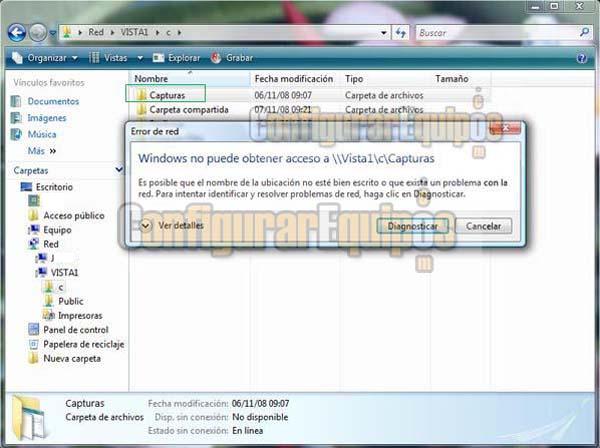600x448 pixels.
Task: Click the grayed forward navigation arrow
Action: 38,33
